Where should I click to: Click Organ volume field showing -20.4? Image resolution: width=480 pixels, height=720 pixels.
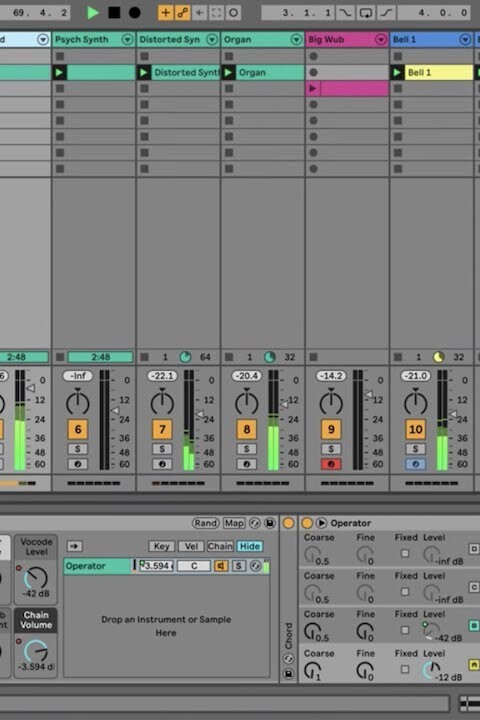pyautogui.click(x=247, y=376)
